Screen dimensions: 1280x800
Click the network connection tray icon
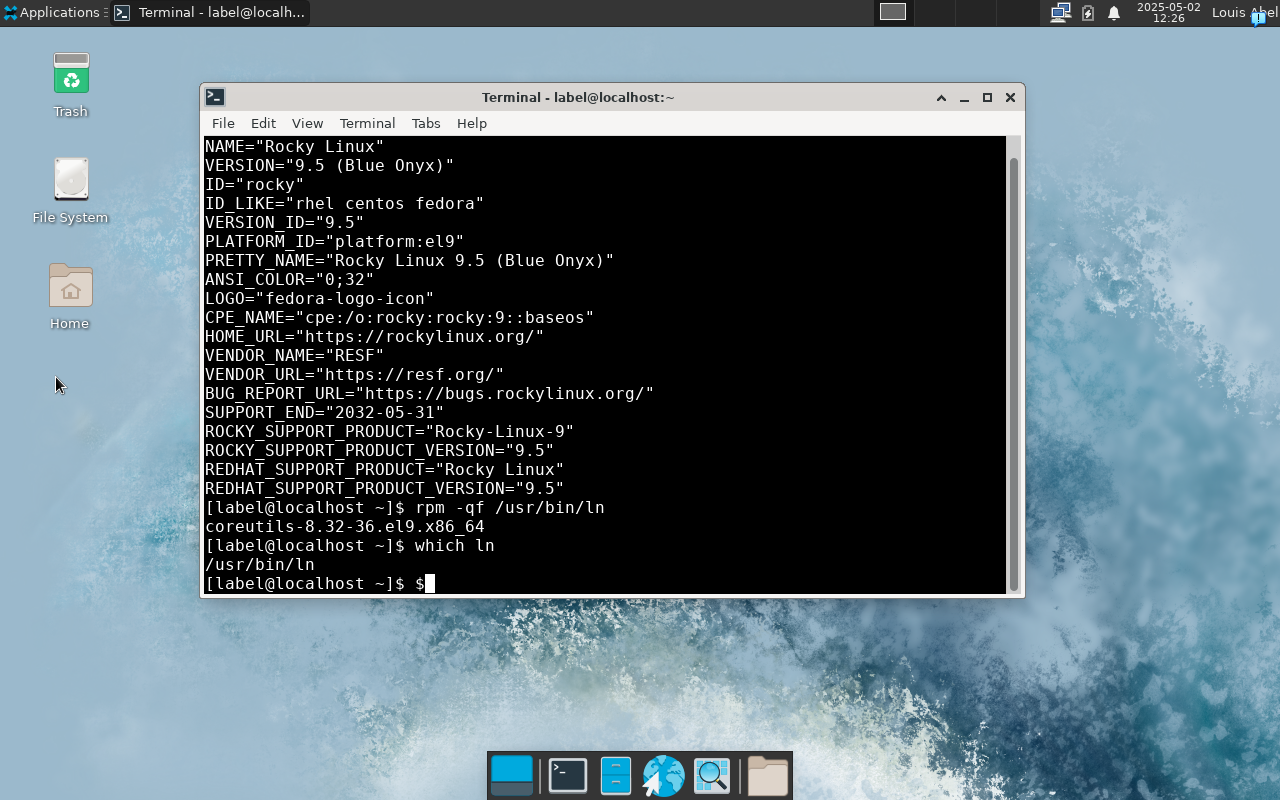pos(1061,13)
